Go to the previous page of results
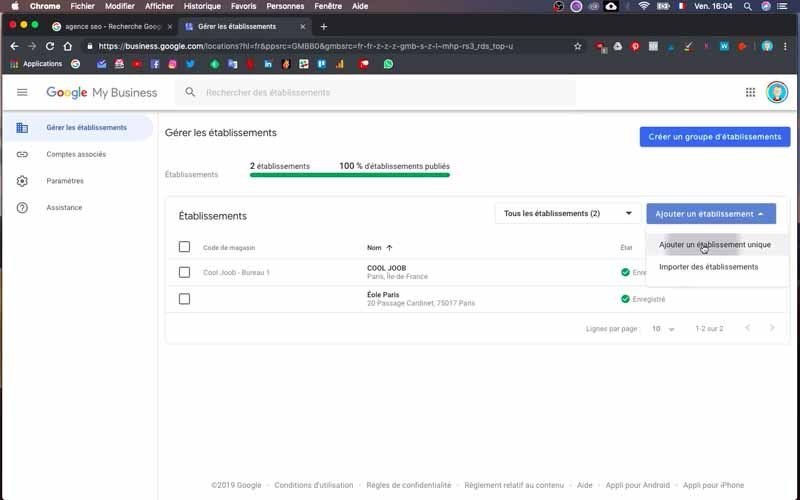The image size is (800, 500). (747, 328)
